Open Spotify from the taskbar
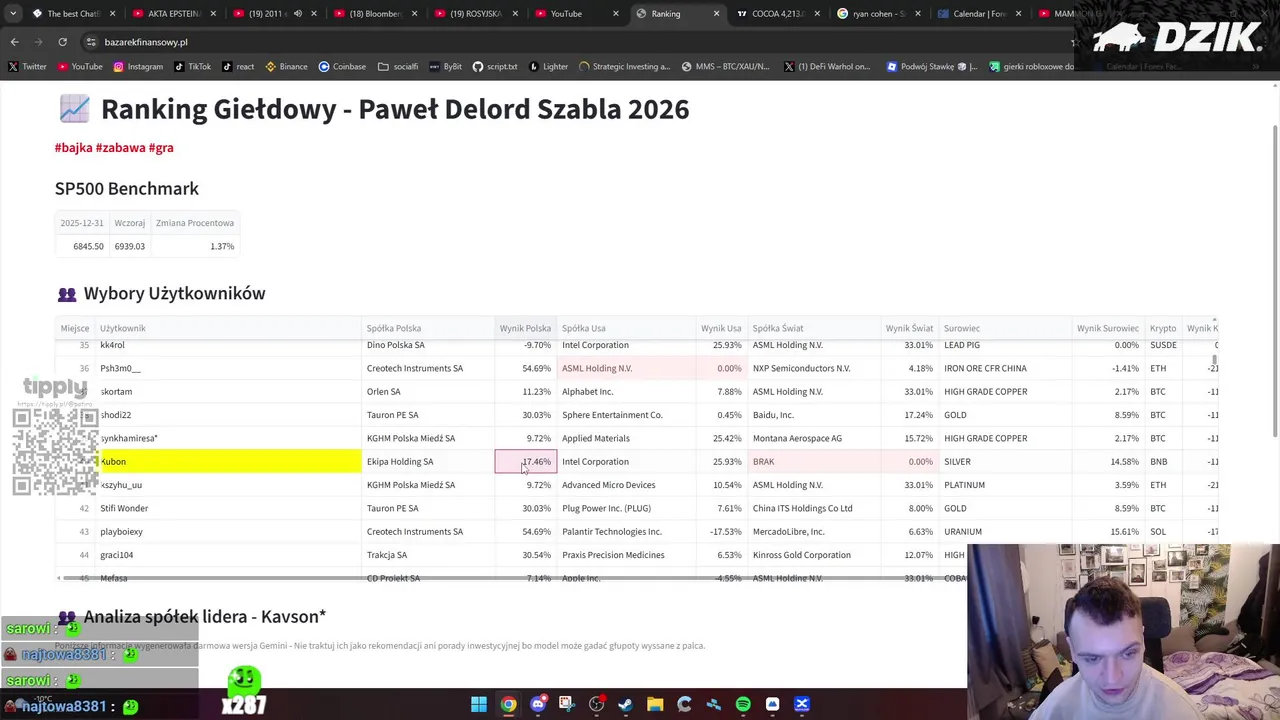The height and width of the screenshot is (720, 1280). (x=743, y=704)
